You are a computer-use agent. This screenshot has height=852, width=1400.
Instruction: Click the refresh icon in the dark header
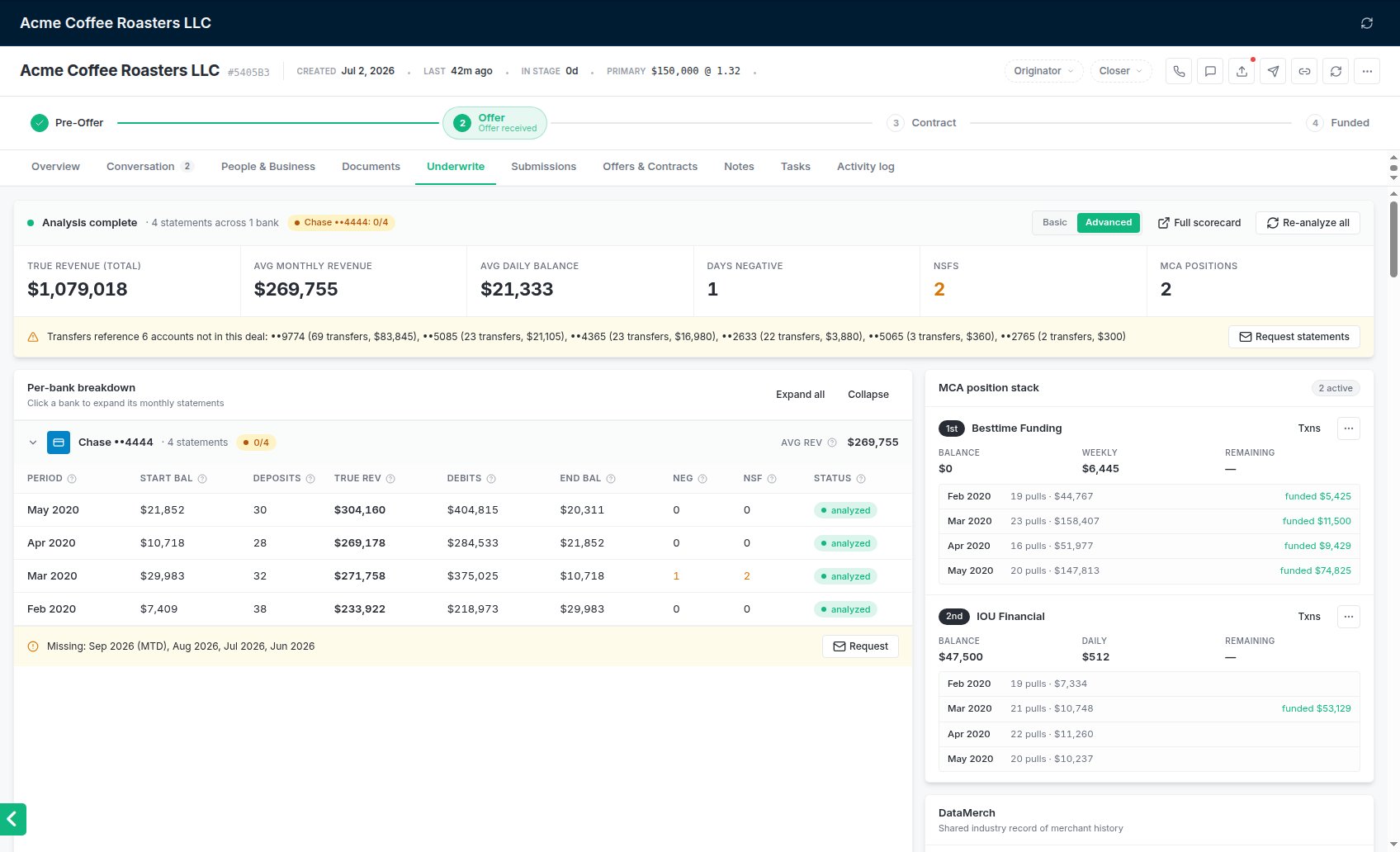pyautogui.click(x=1367, y=23)
